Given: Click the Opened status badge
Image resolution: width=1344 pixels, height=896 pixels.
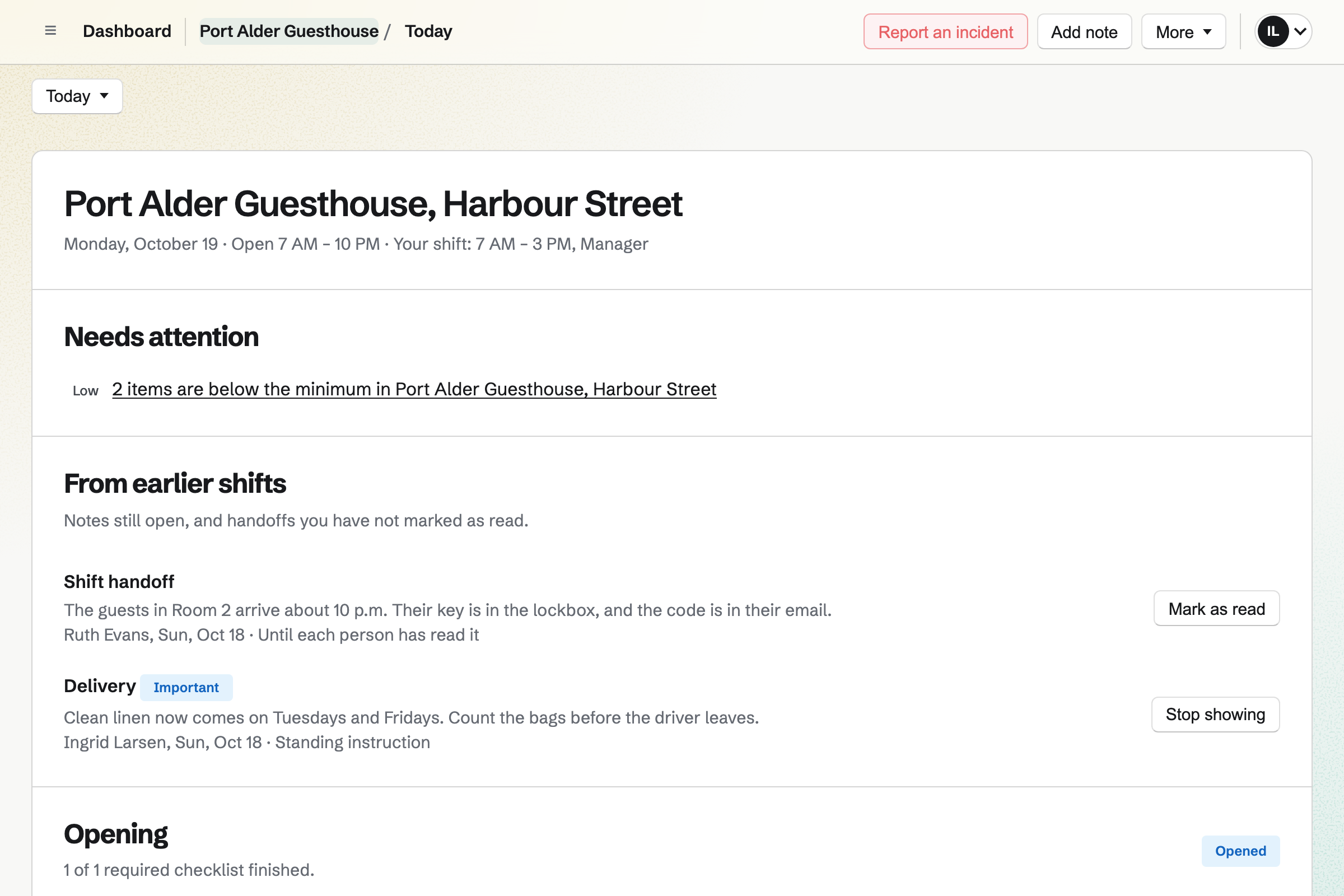Looking at the screenshot, I should (x=1240, y=851).
